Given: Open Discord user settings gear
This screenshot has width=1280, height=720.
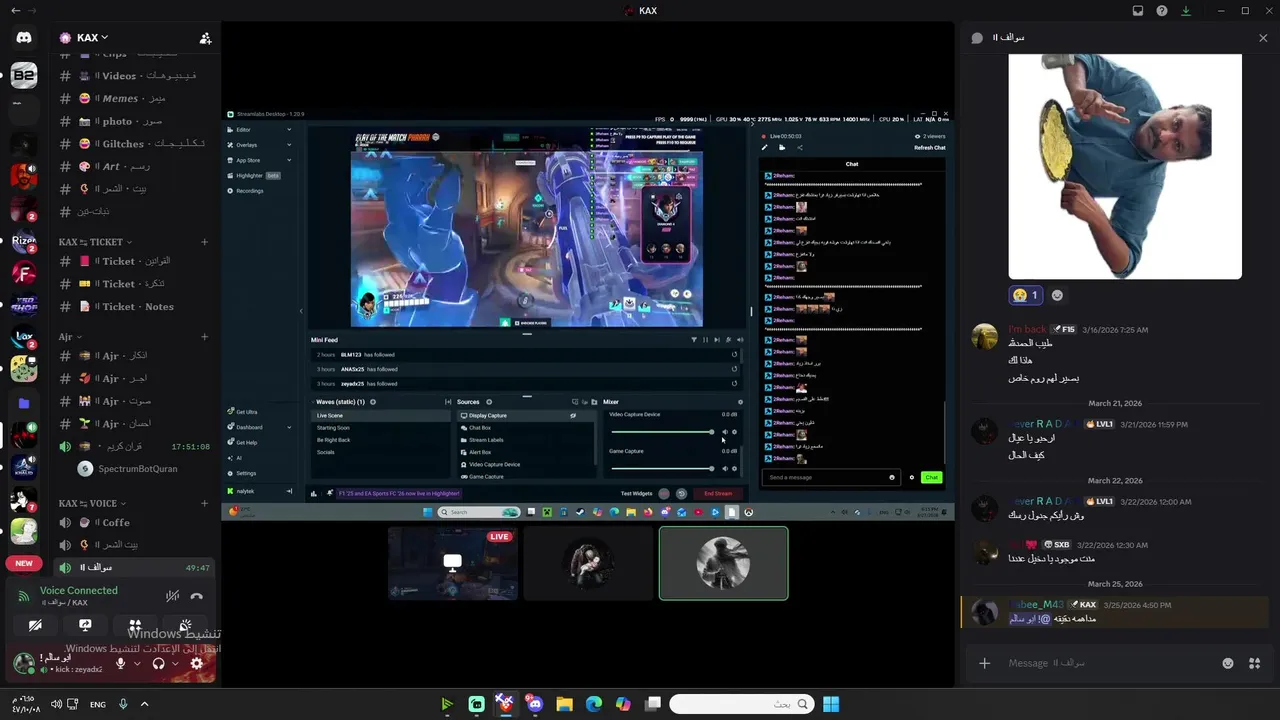Looking at the screenshot, I should click(196, 663).
